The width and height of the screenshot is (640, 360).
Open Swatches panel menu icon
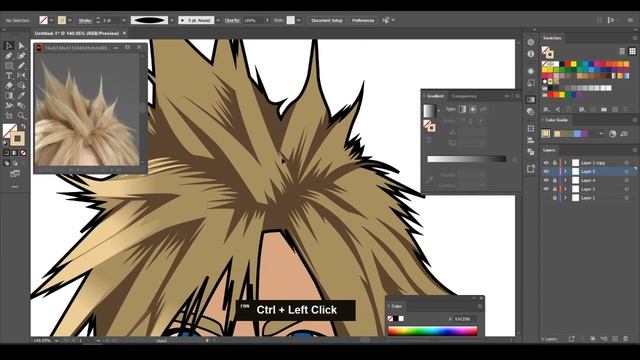635,38
